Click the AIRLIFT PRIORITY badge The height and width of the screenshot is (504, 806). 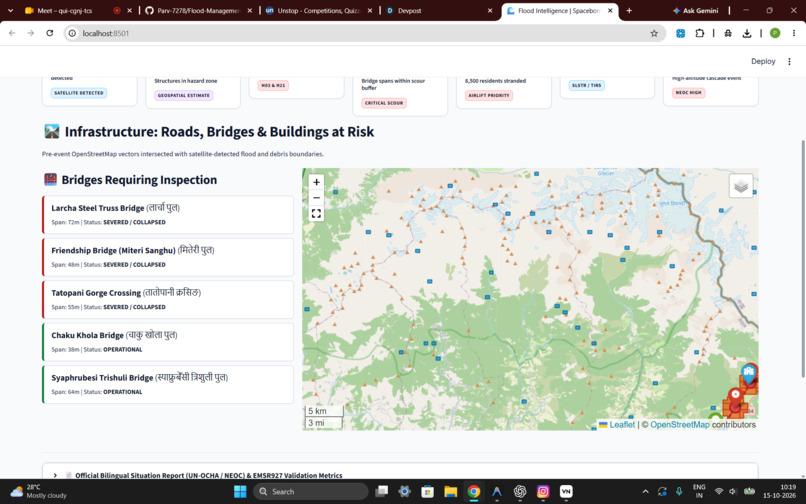pos(488,95)
